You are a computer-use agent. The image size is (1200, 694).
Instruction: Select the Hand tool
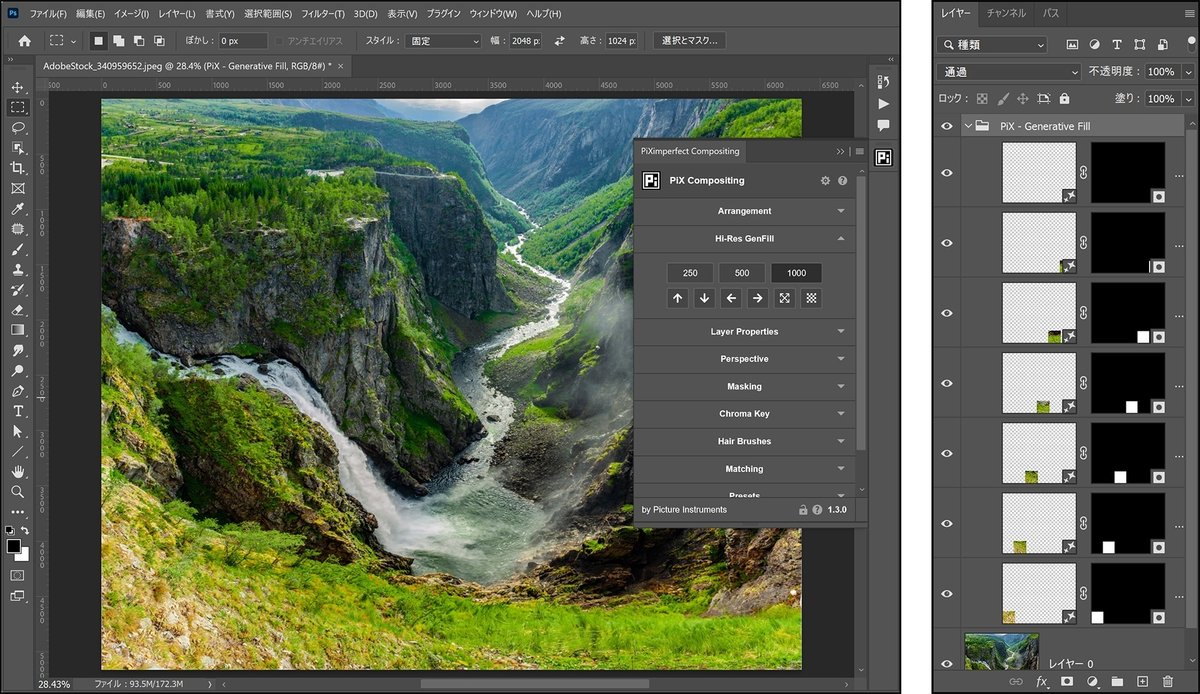(18, 472)
